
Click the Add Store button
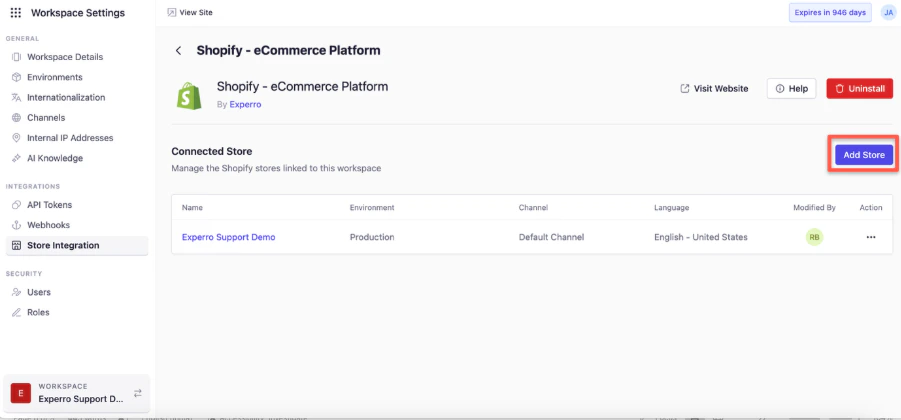point(864,155)
